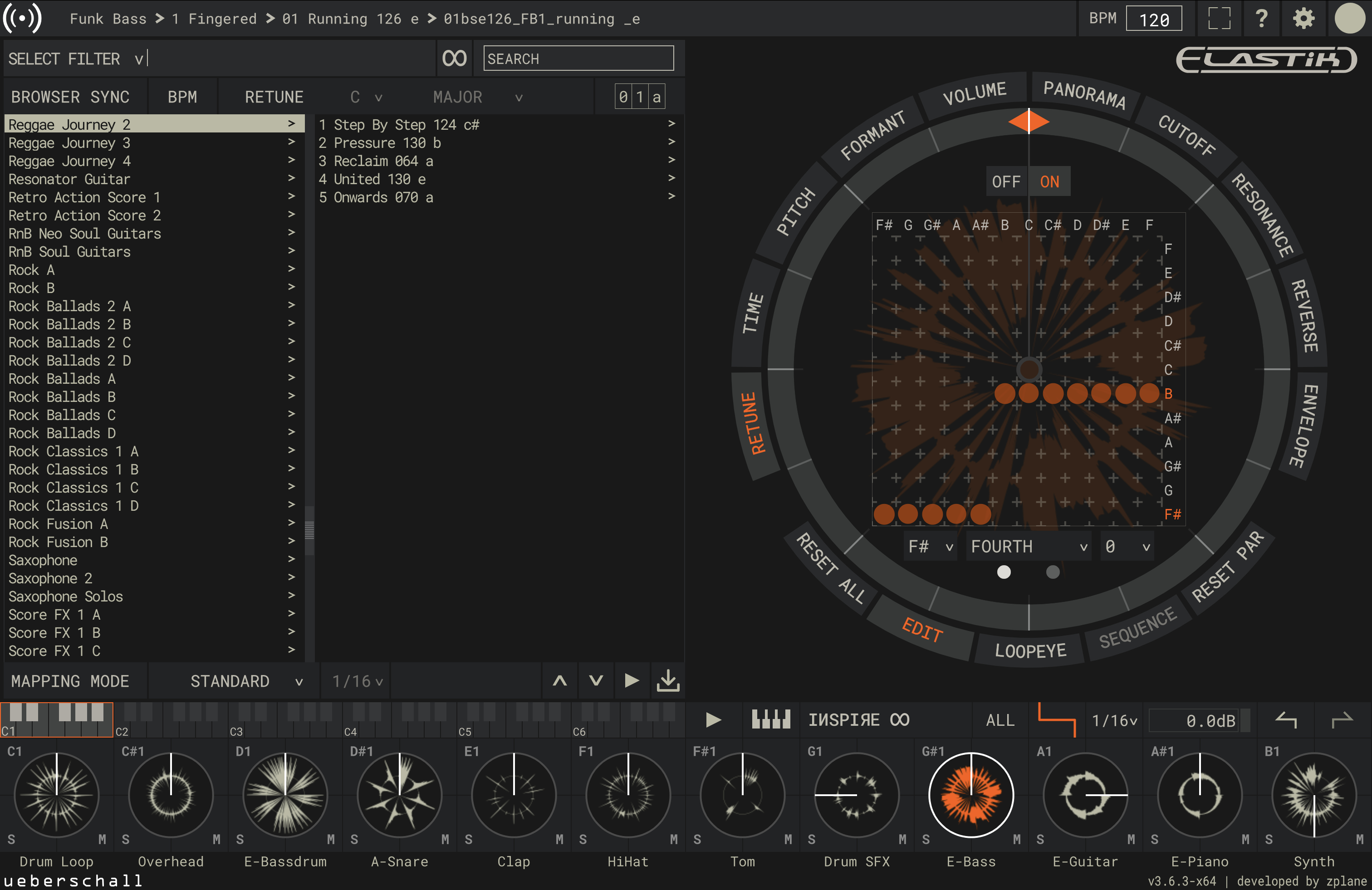Screen dimensions: 1372x890
Task: Toggle the fullscreen view icon
Action: 1219,19
